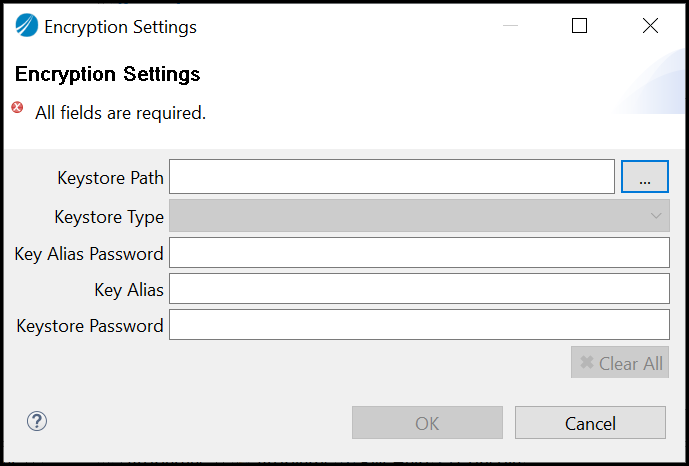This screenshot has height=466, width=689.
Task: Select the Keystore Password input box
Action: (x=419, y=325)
